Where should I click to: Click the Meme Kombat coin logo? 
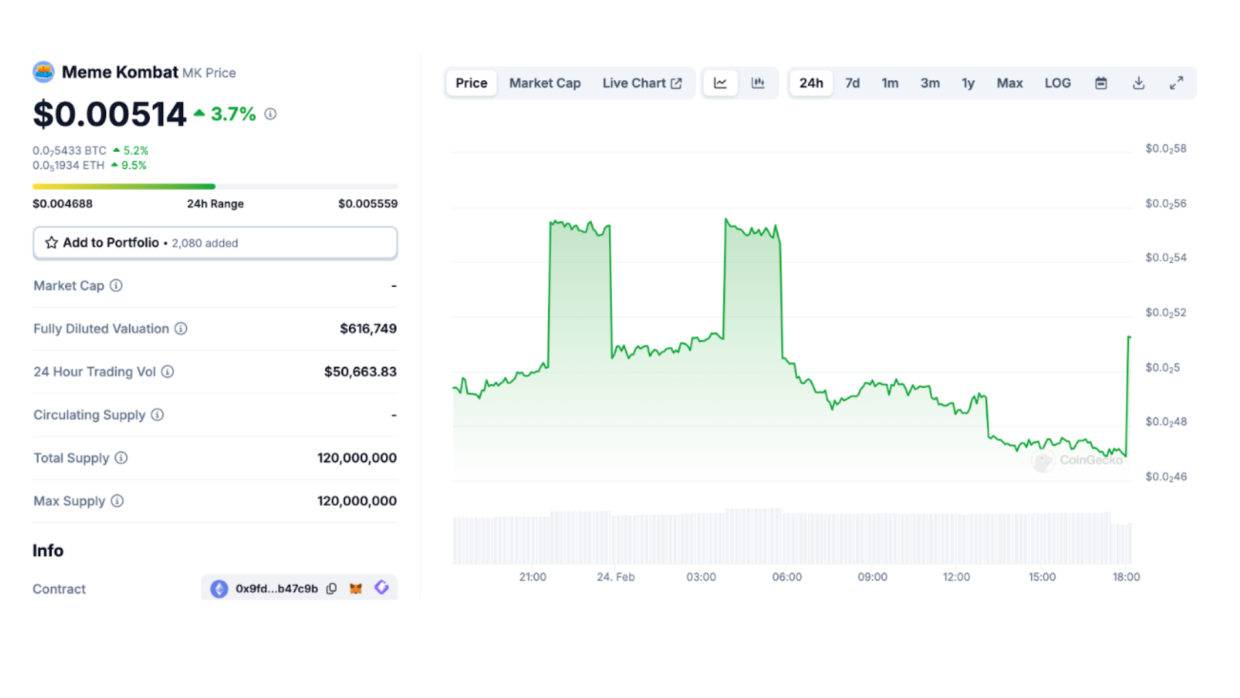pos(44,72)
